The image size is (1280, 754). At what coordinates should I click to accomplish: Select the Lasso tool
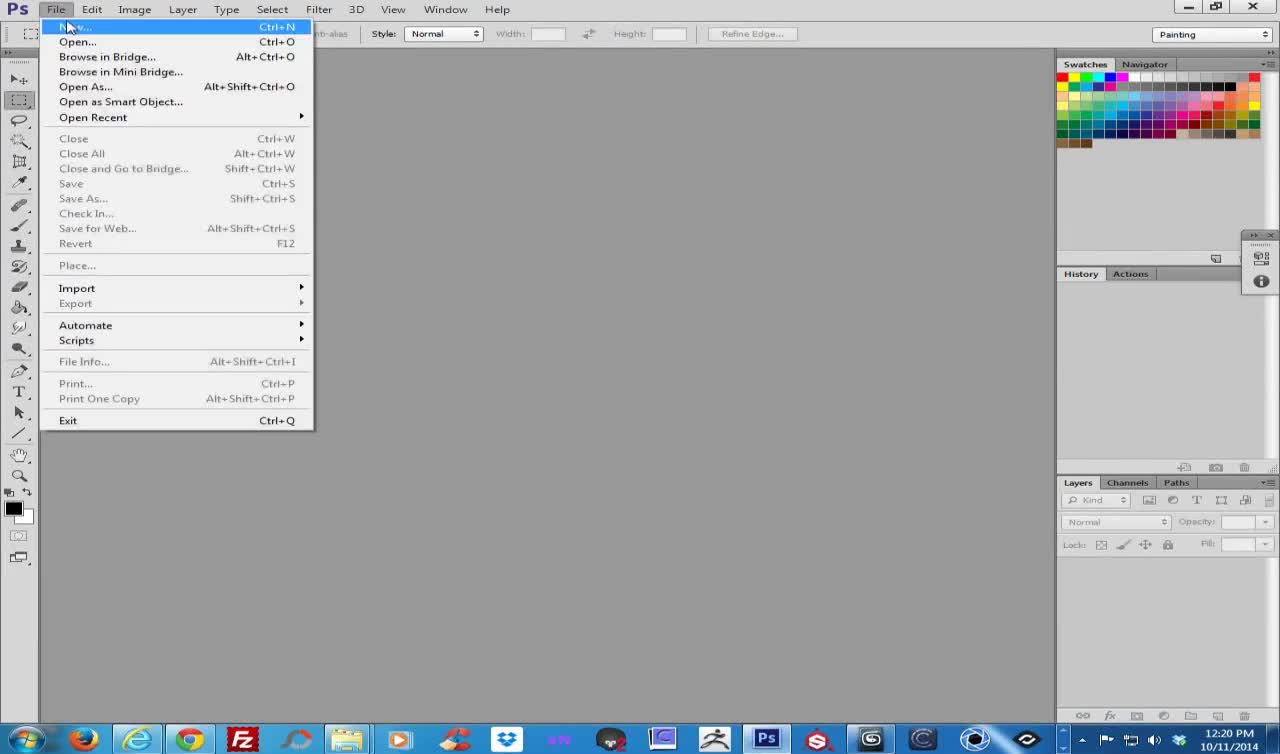tap(19, 121)
